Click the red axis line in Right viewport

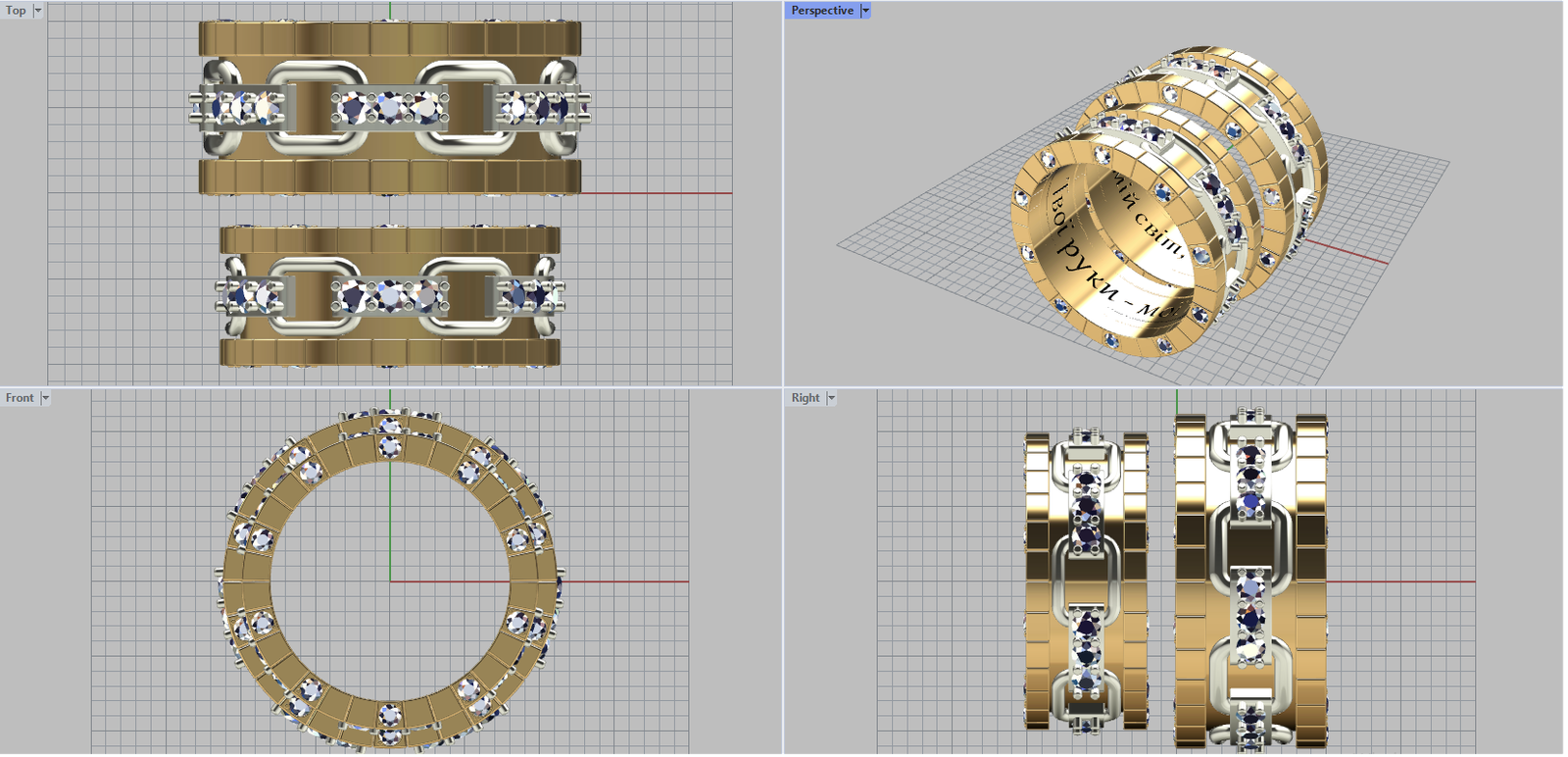(x=1411, y=581)
